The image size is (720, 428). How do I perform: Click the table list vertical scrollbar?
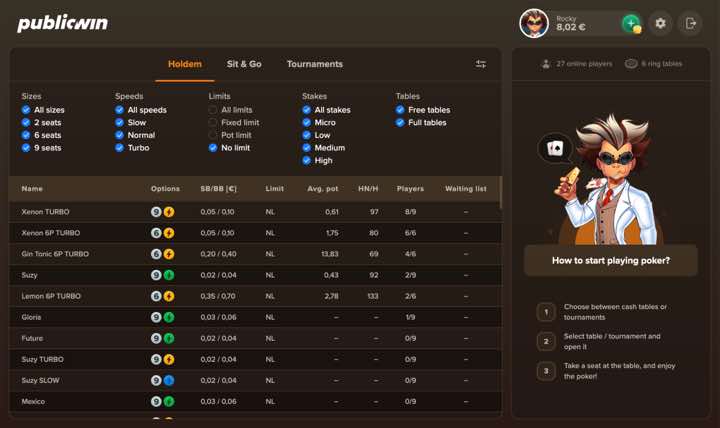tap(500, 195)
